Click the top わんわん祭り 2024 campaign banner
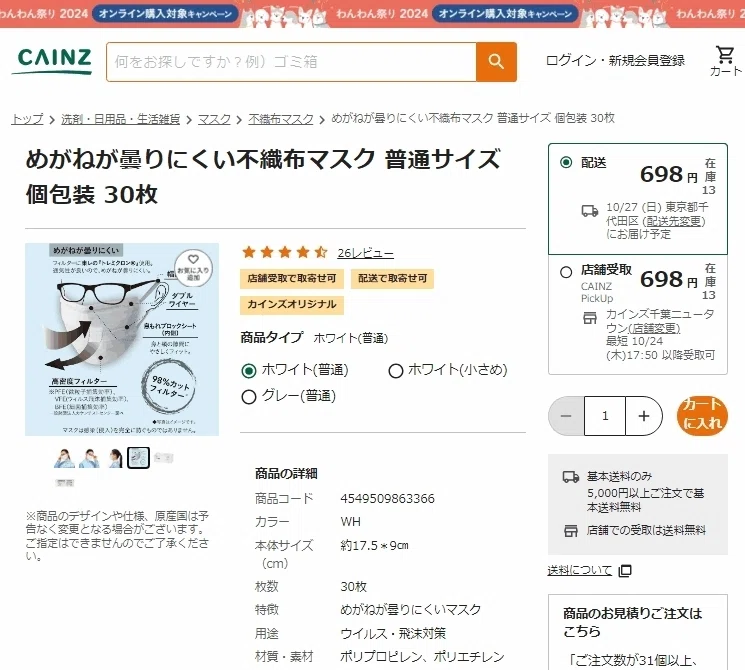The height and width of the screenshot is (670, 745). (372, 14)
